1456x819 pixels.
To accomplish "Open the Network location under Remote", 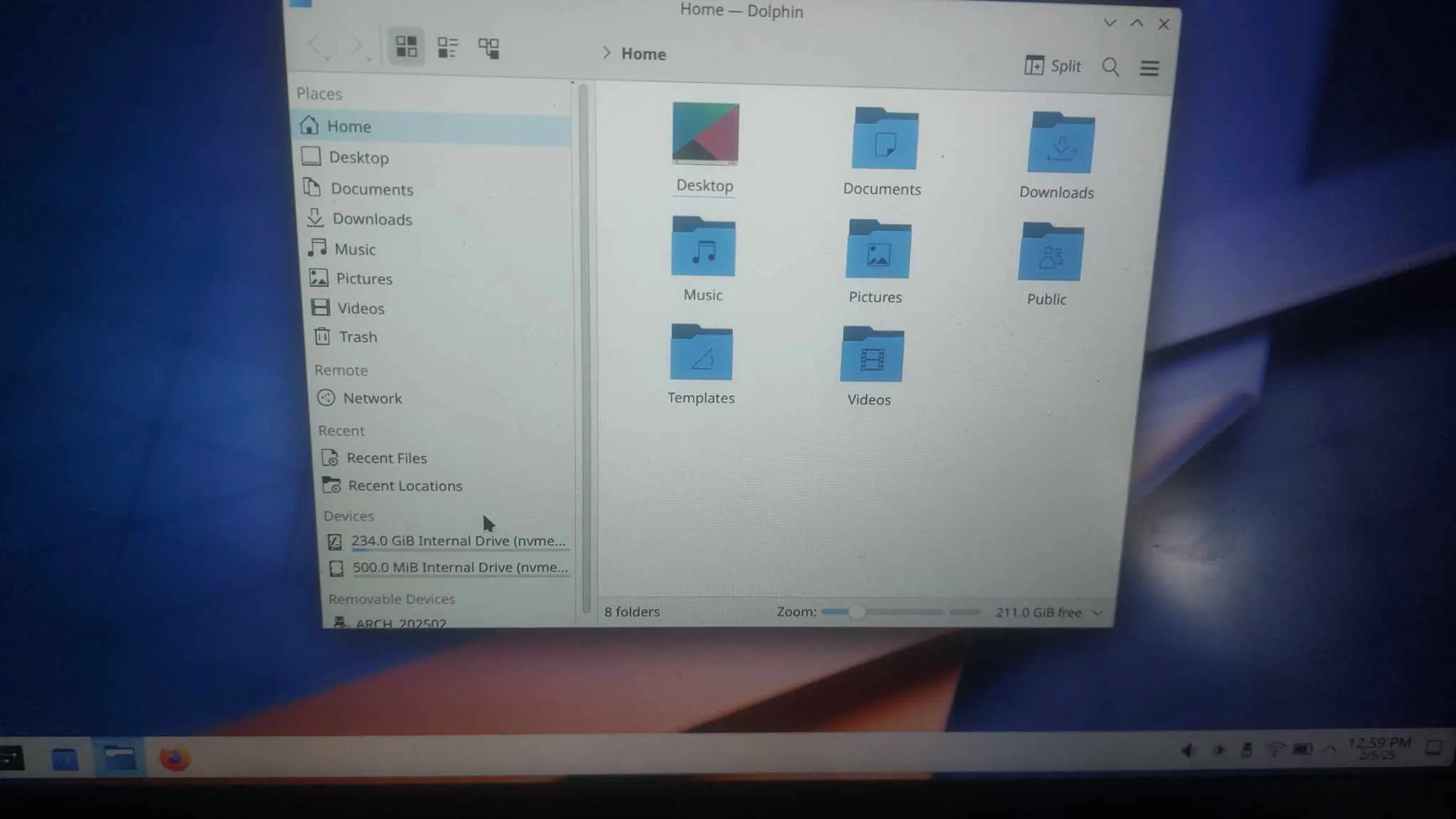I will (x=372, y=398).
